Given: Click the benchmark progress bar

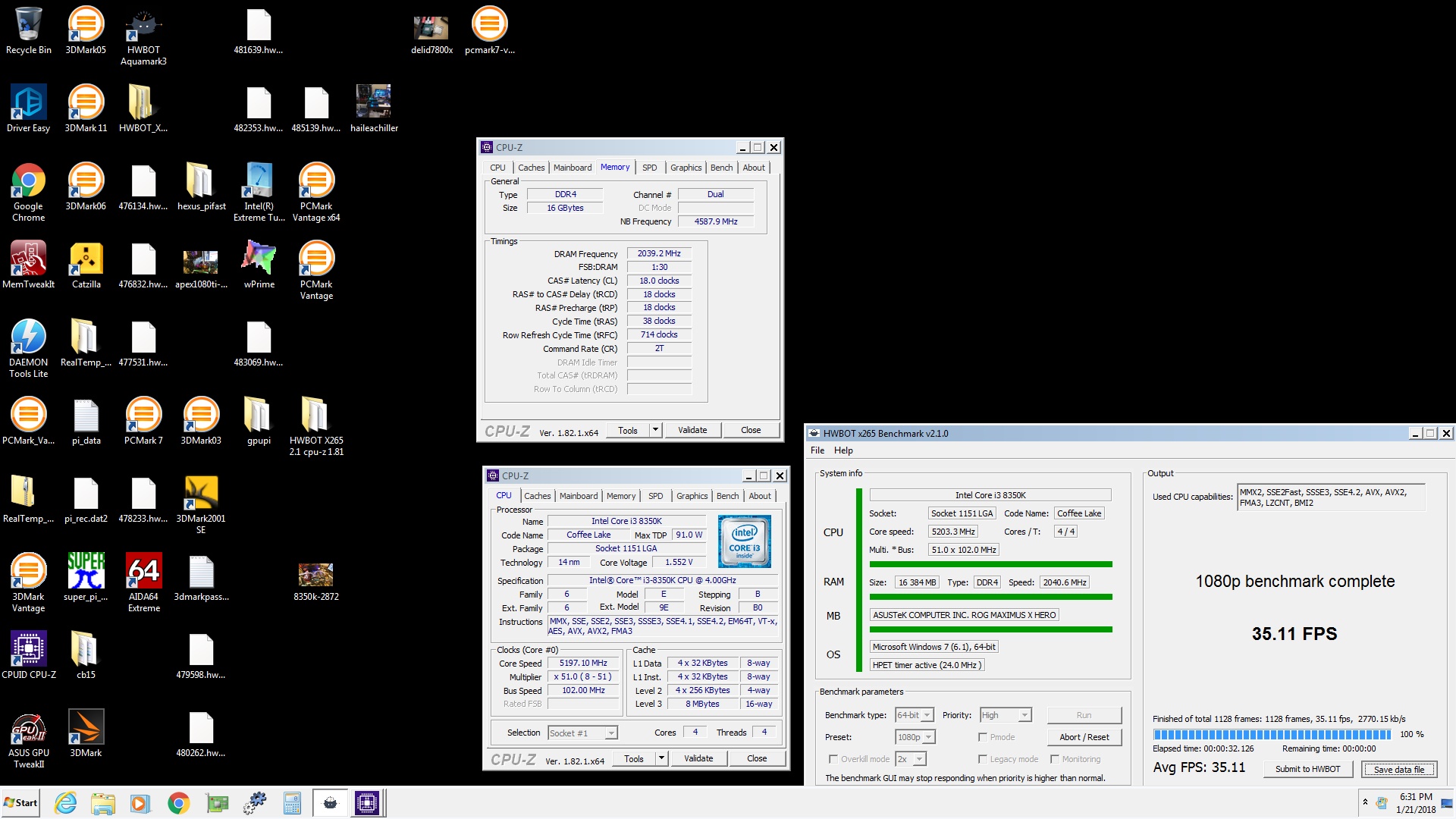Looking at the screenshot, I should (x=1272, y=734).
